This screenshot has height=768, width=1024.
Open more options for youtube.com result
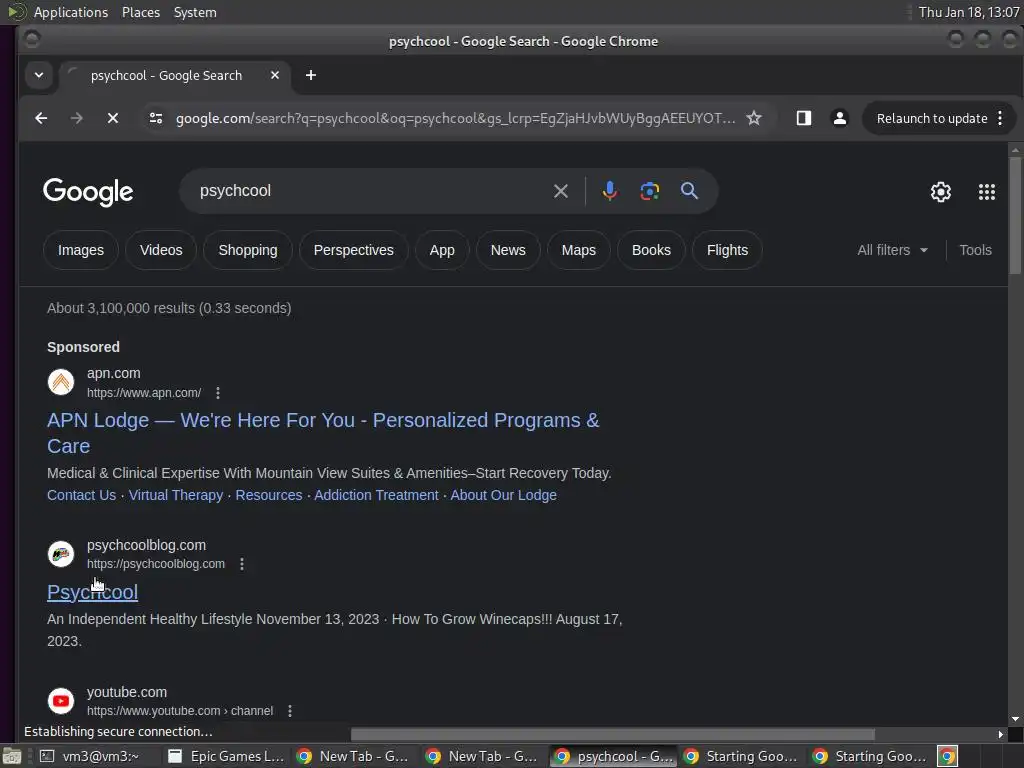290,711
